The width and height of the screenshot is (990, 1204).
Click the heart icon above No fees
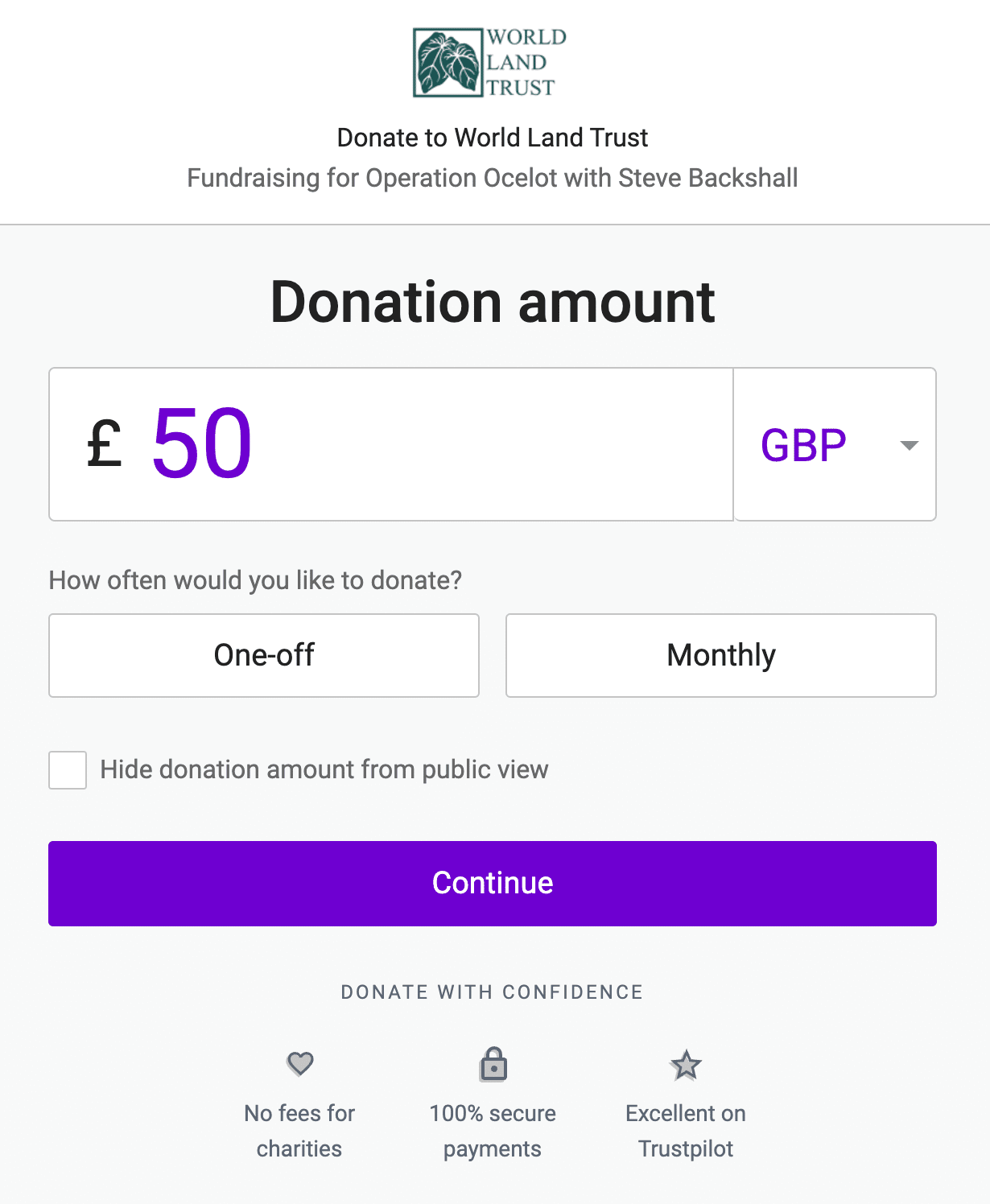click(299, 1064)
